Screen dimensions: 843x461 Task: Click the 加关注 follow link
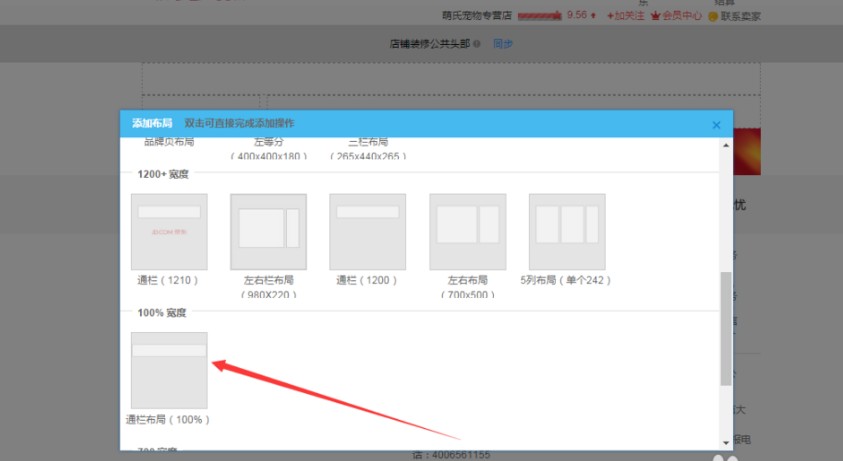626,16
